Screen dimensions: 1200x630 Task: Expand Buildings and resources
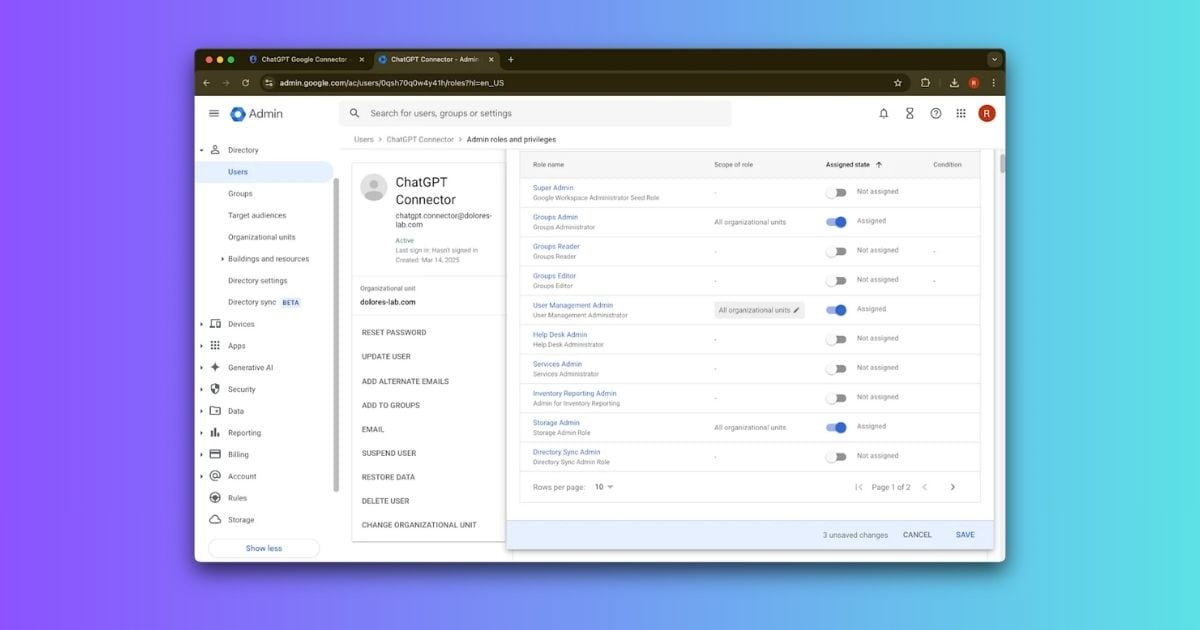221,259
